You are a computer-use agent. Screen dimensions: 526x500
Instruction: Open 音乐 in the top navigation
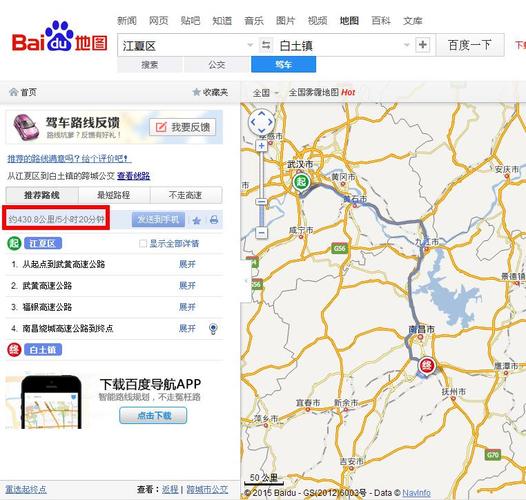[x=254, y=21]
